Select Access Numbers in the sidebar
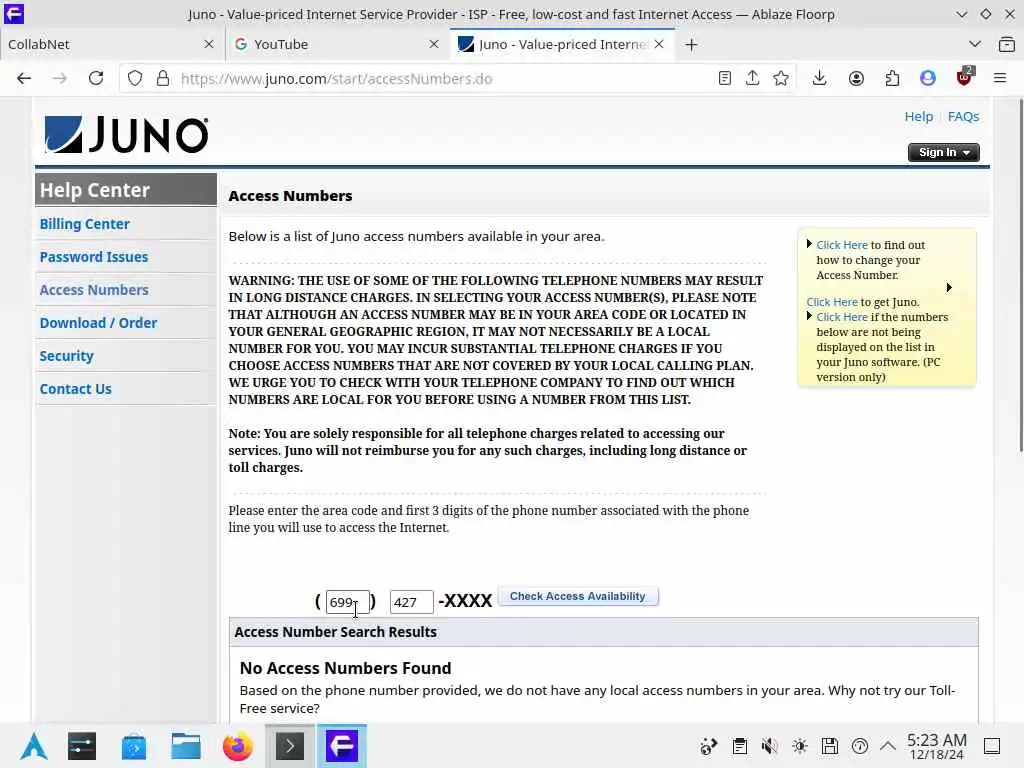 (x=94, y=290)
